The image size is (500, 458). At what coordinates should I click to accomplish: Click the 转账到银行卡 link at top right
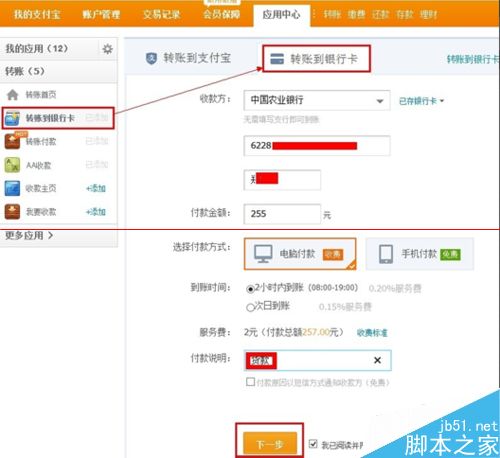pyautogui.click(x=473, y=59)
